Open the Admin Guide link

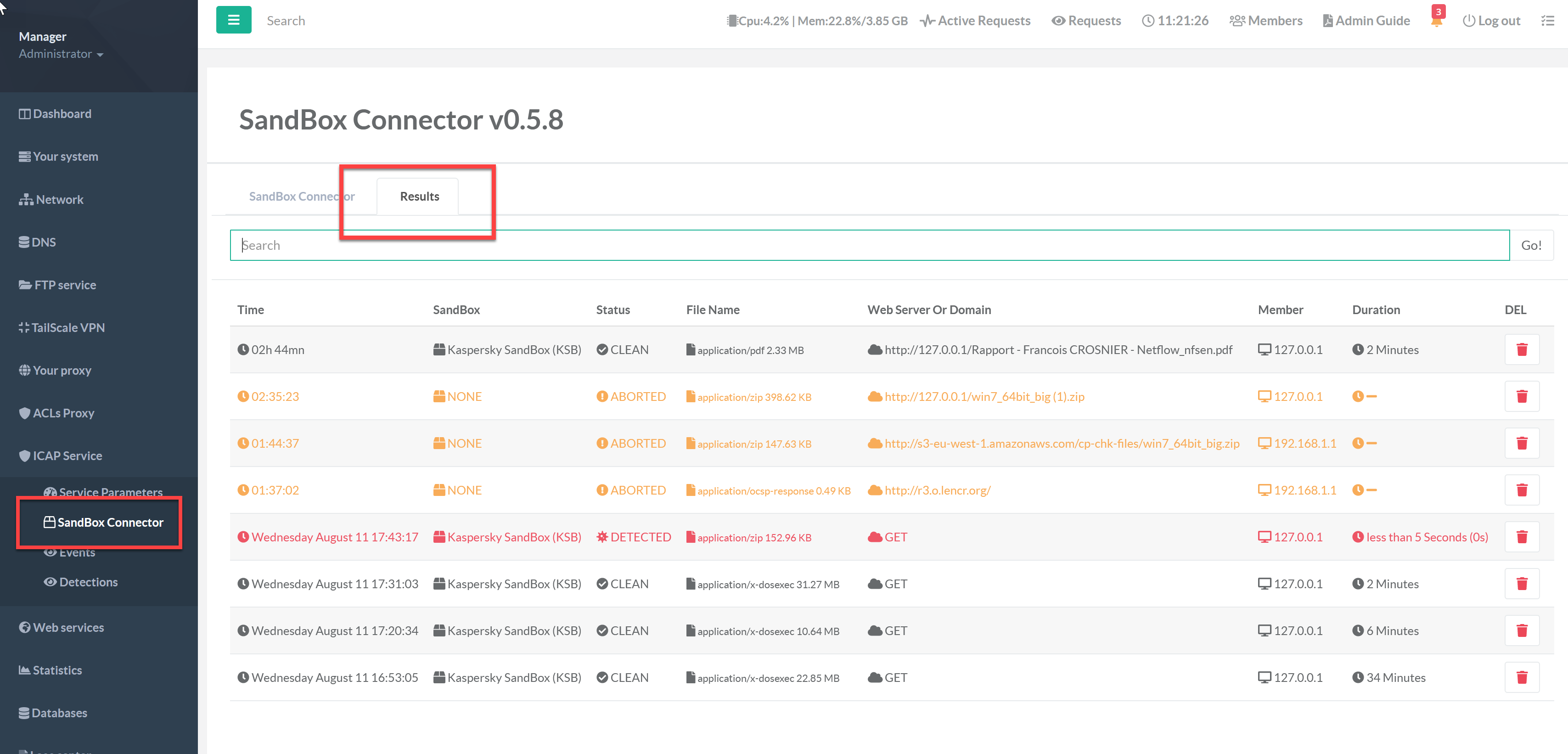pyautogui.click(x=1366, y=21)
